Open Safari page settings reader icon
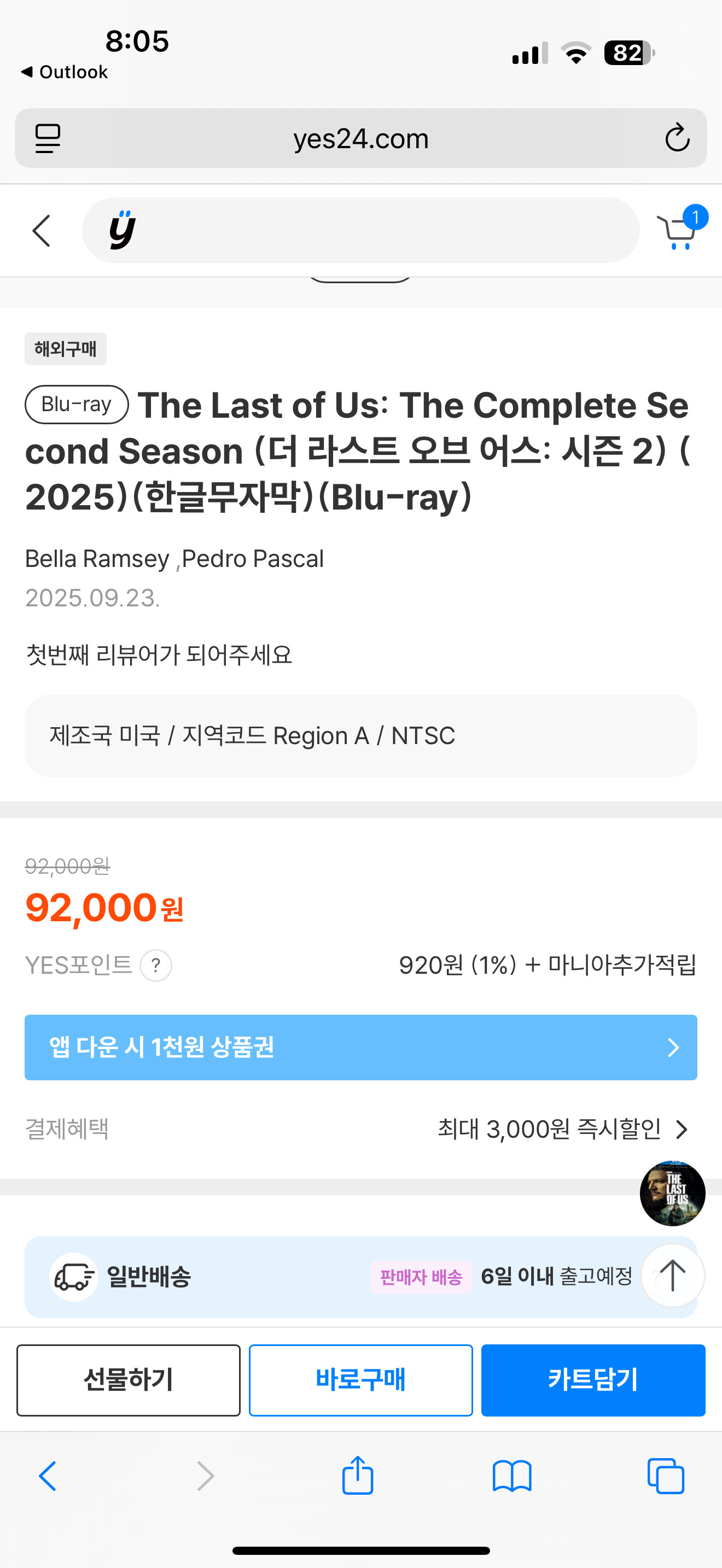Viewport: 722px width, 1568px height. [x=48, y=138]
